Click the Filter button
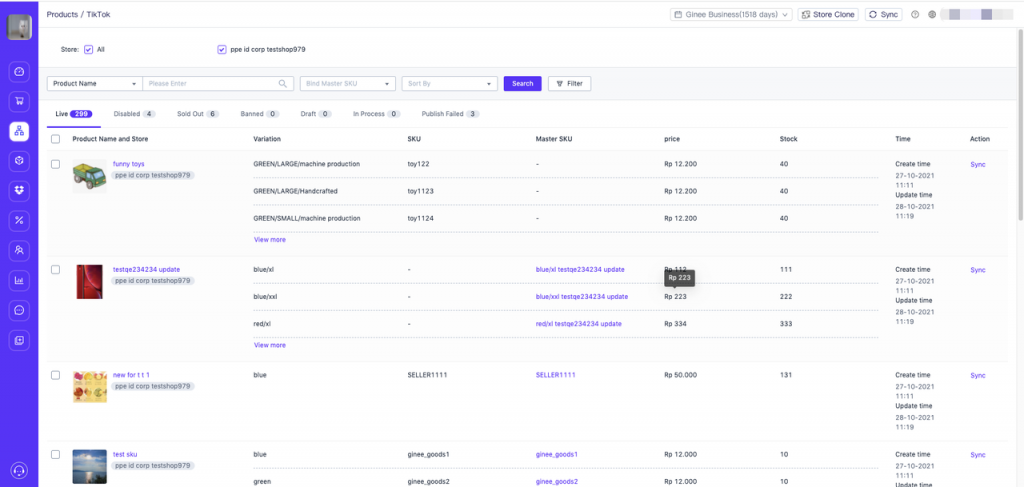Viewport: 1024px width, 487px height. 569,84
